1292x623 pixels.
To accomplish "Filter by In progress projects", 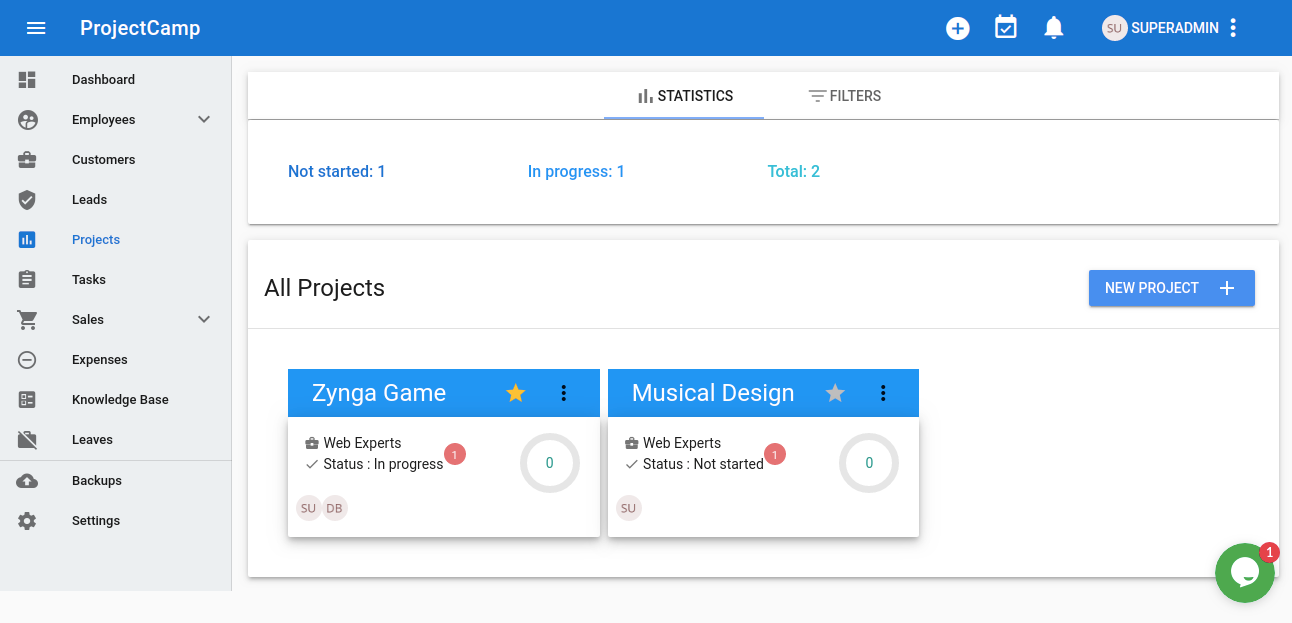I will [x=576, y=172].
